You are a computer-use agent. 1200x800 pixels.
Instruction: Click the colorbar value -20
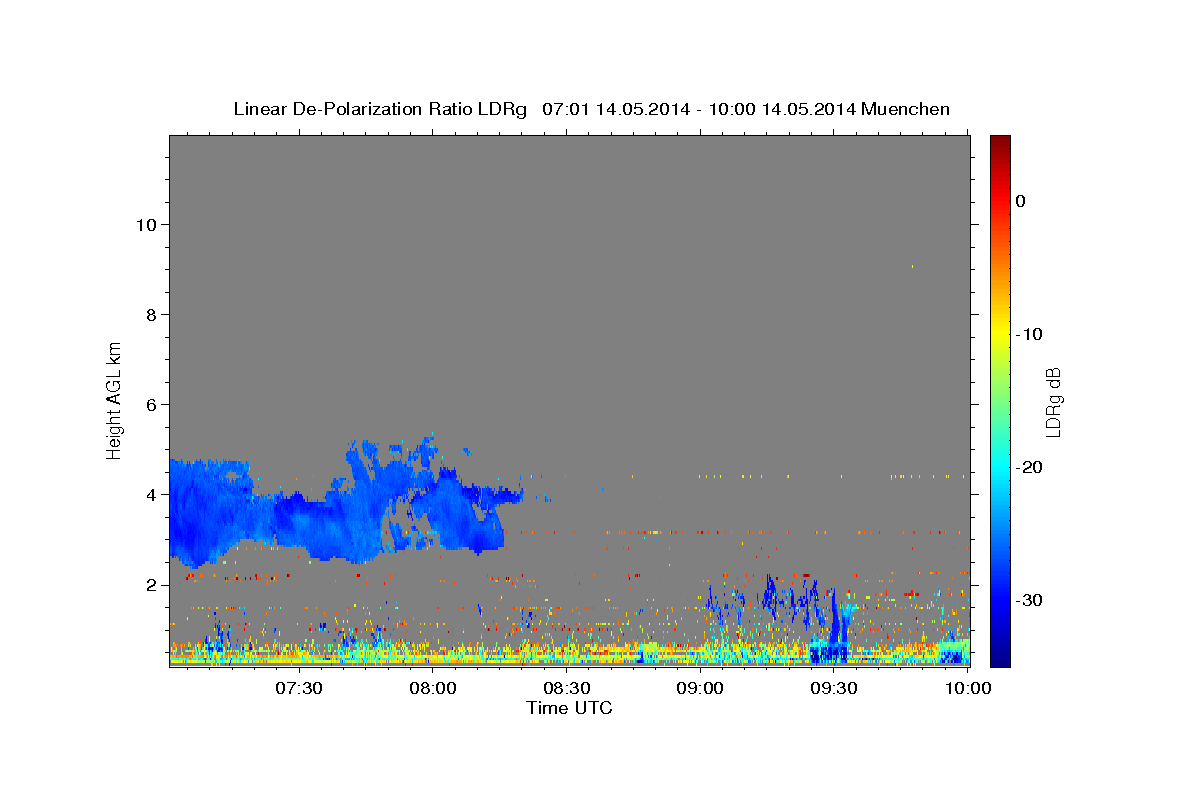click(1031, 467)
